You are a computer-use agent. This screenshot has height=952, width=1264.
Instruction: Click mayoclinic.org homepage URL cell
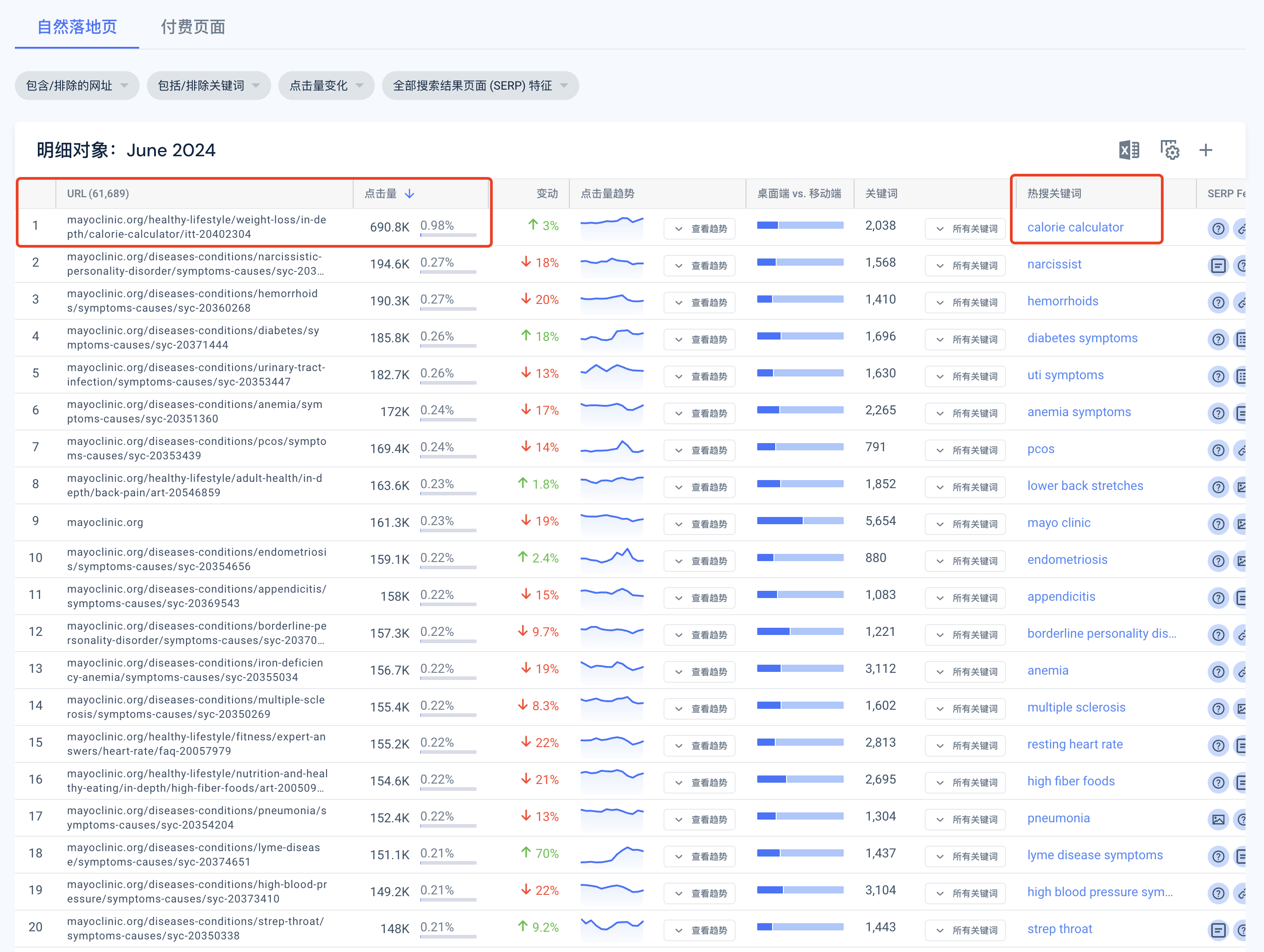[105, 522]
